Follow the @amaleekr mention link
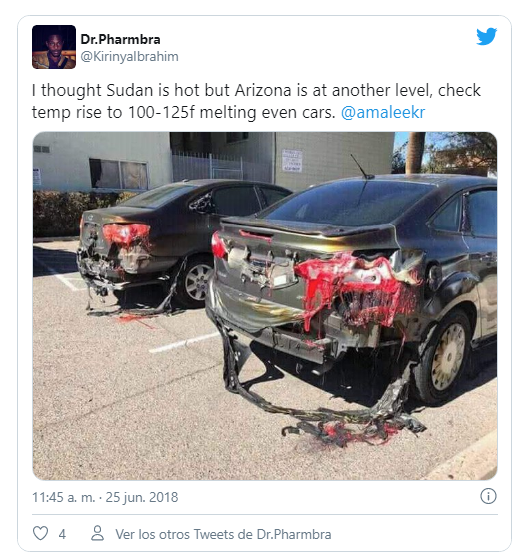Screen dimensions: 532x558 tap(383, 112)
